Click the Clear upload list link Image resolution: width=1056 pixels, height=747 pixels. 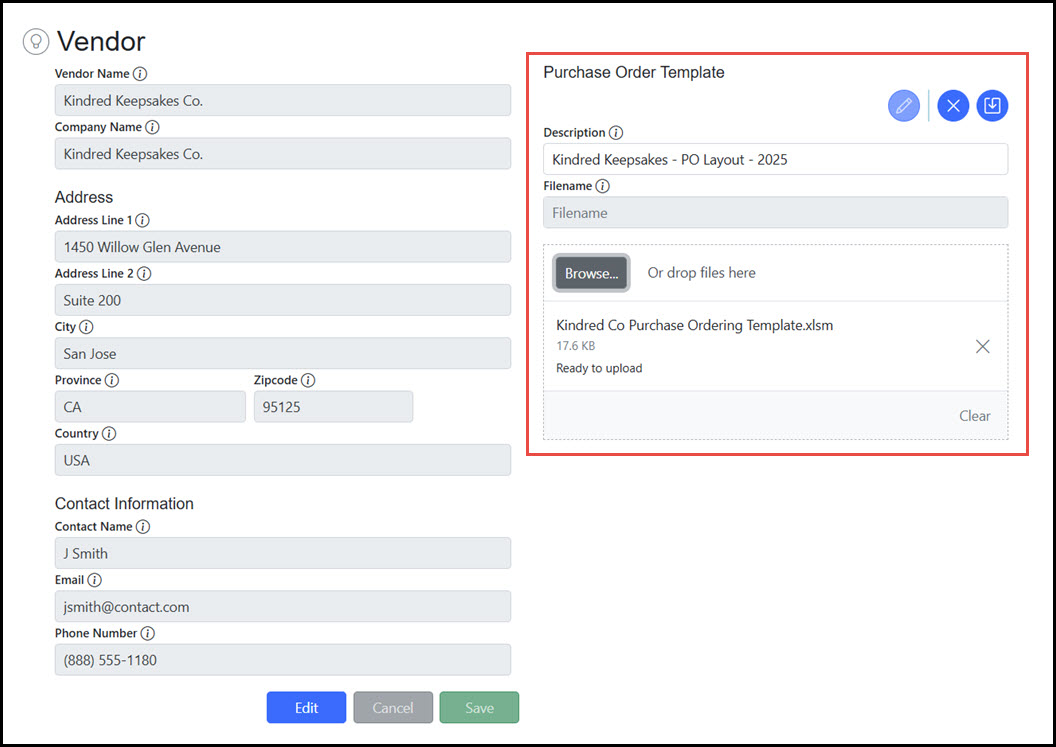coord(974,416)
